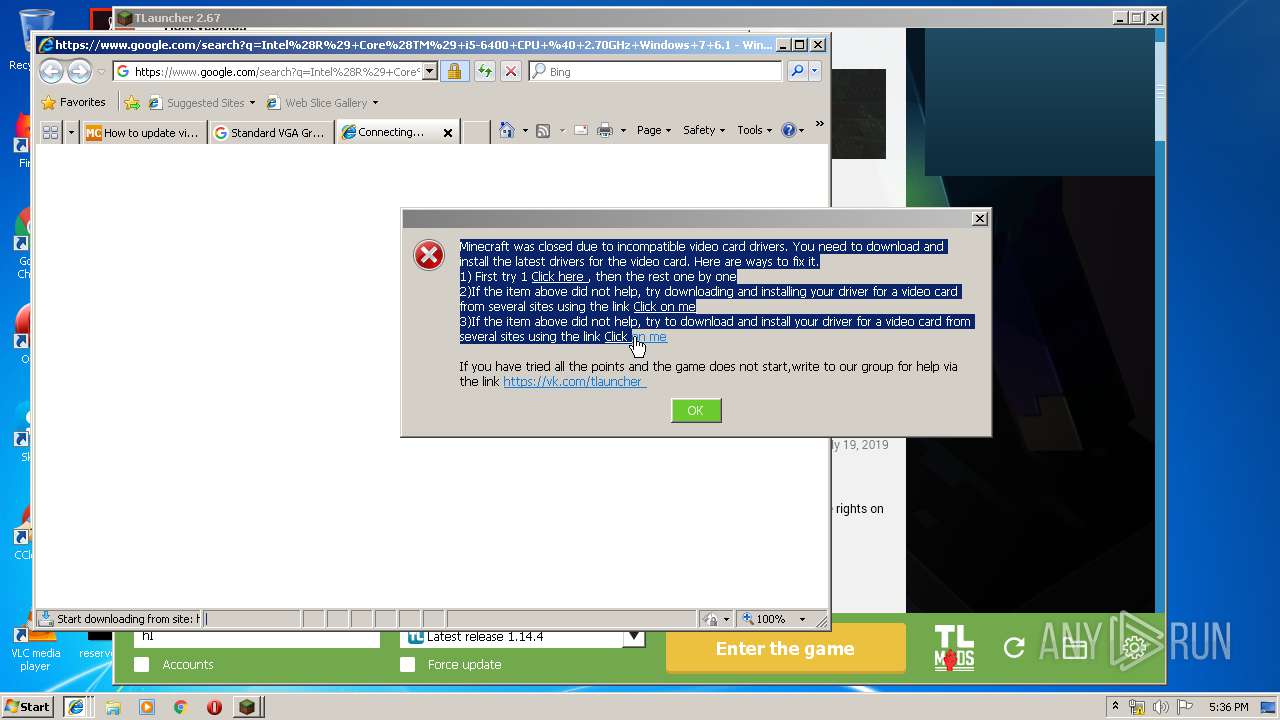Expand Suggested Sites dropdown
Viewport: 1280px width, 720px height.
252,102
